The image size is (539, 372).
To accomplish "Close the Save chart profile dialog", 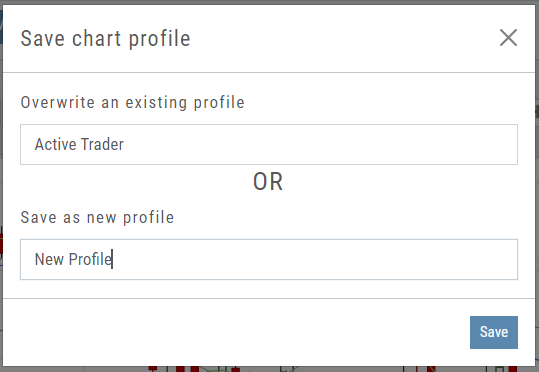I will tap(508, 37).
